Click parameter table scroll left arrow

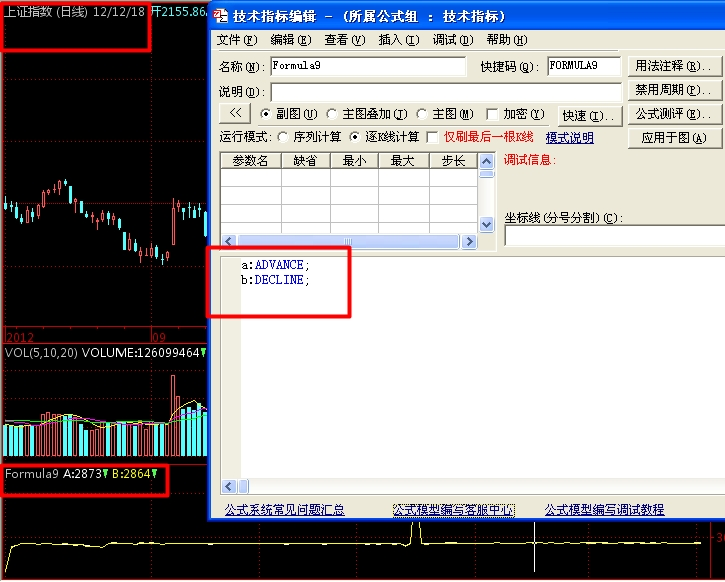(x=229, y=241)
